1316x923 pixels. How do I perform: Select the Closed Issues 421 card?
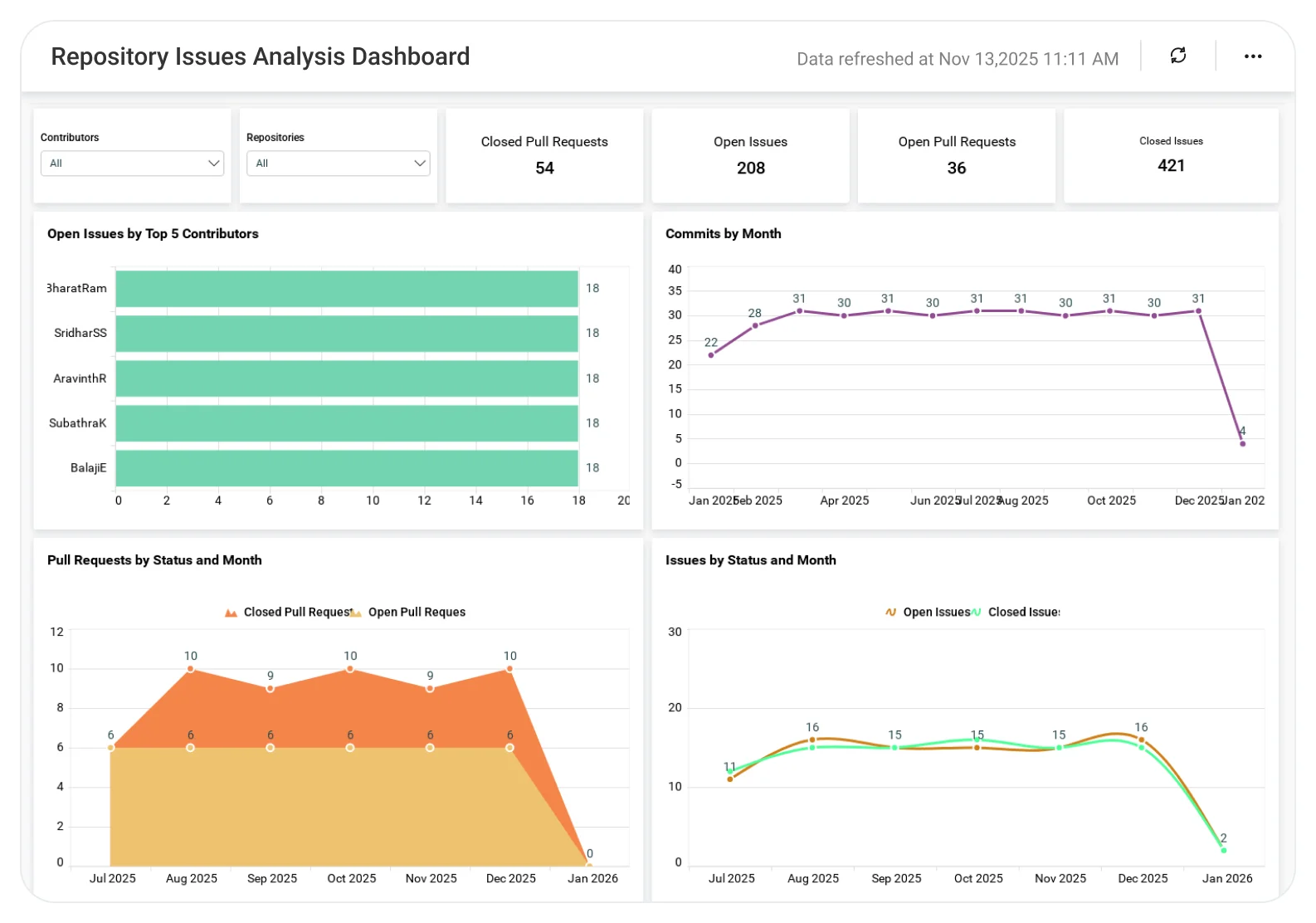(x=1171, y=155)
